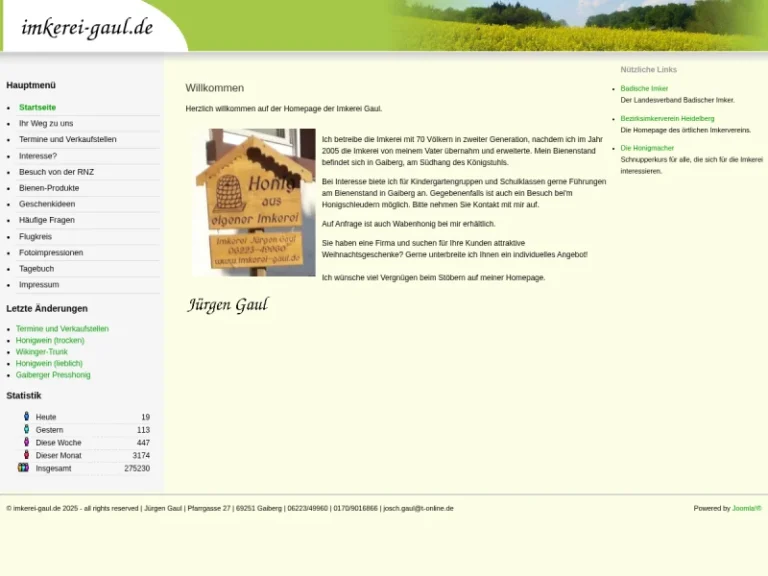Follow the Gaiberger Presshonig link
Screen dimensions: 768x576
point(53,375)
